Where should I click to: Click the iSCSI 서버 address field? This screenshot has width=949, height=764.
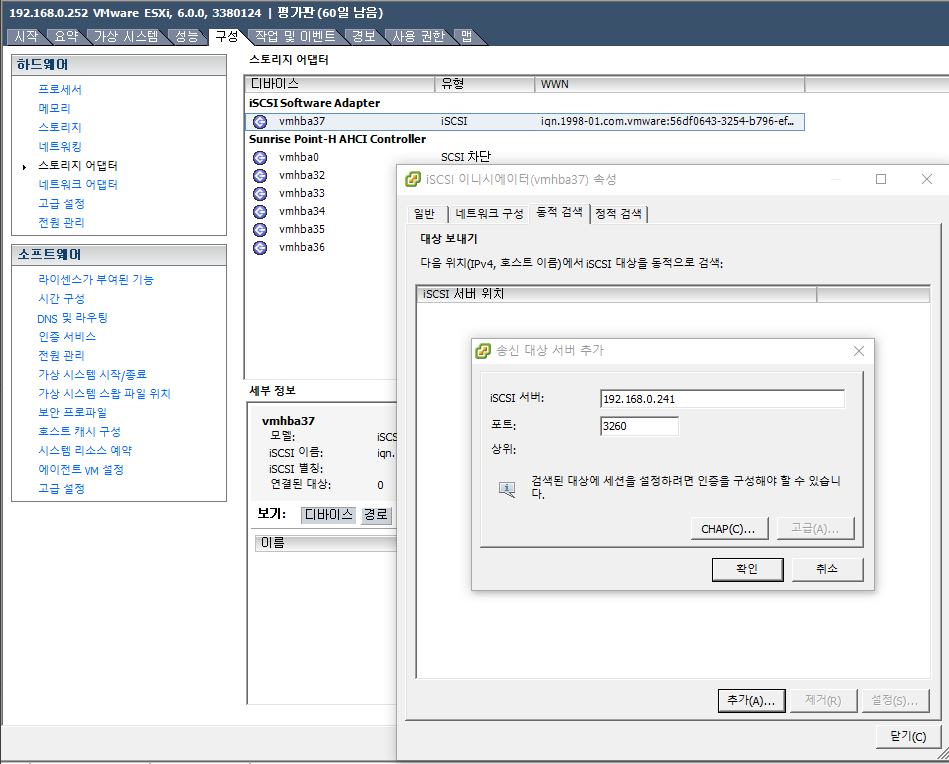pyautogui.click(x=721, y=399)
